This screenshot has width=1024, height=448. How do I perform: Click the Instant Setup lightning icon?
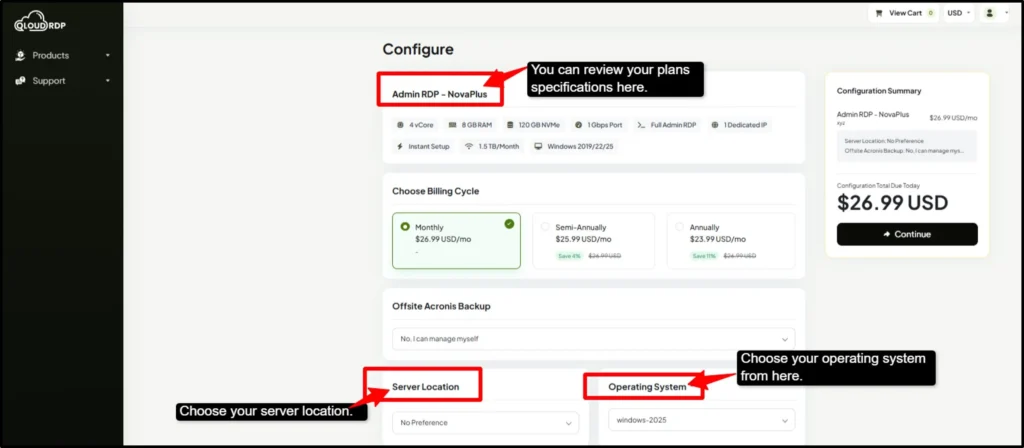pos(400,146)
